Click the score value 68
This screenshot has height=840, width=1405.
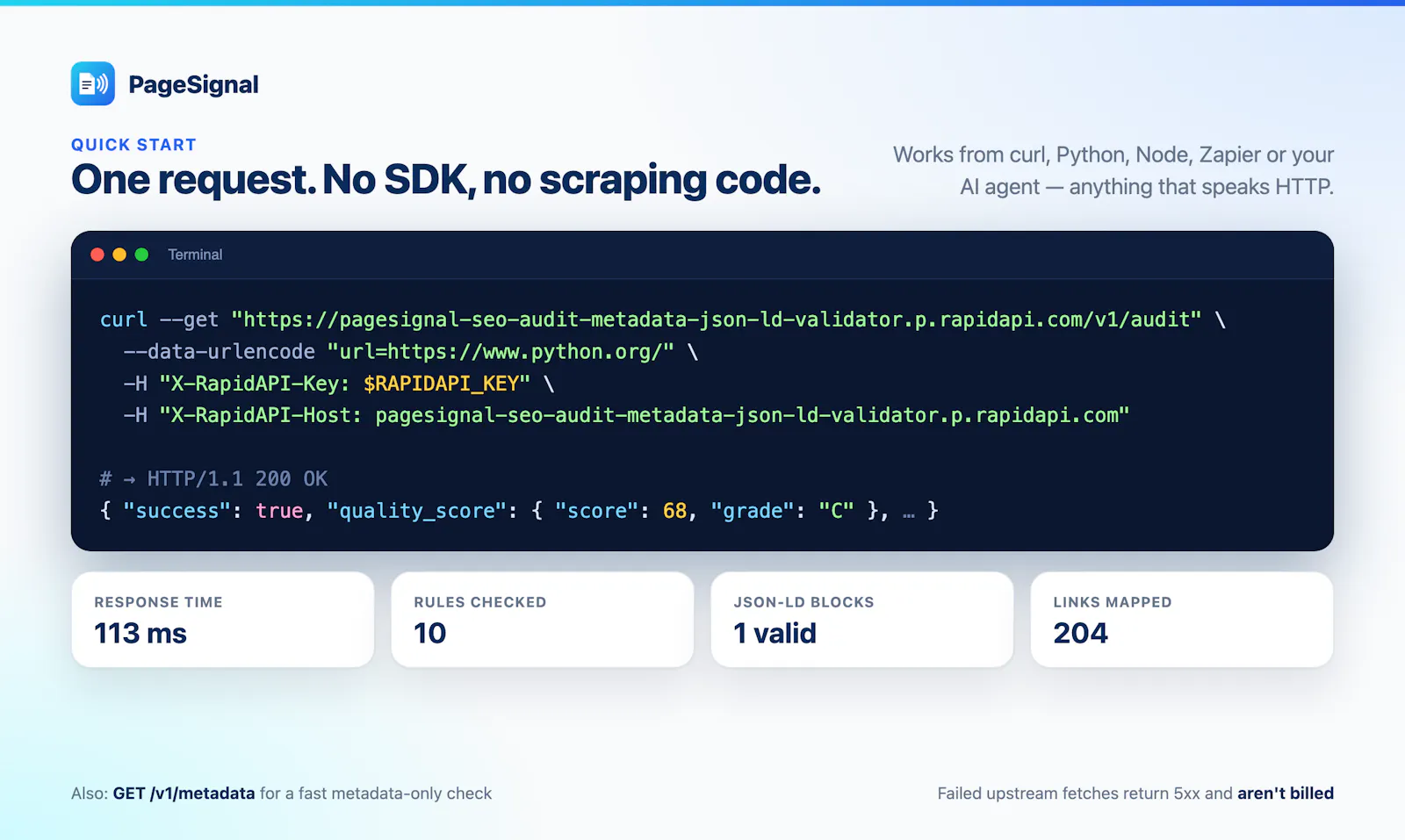tap(674, 511)
